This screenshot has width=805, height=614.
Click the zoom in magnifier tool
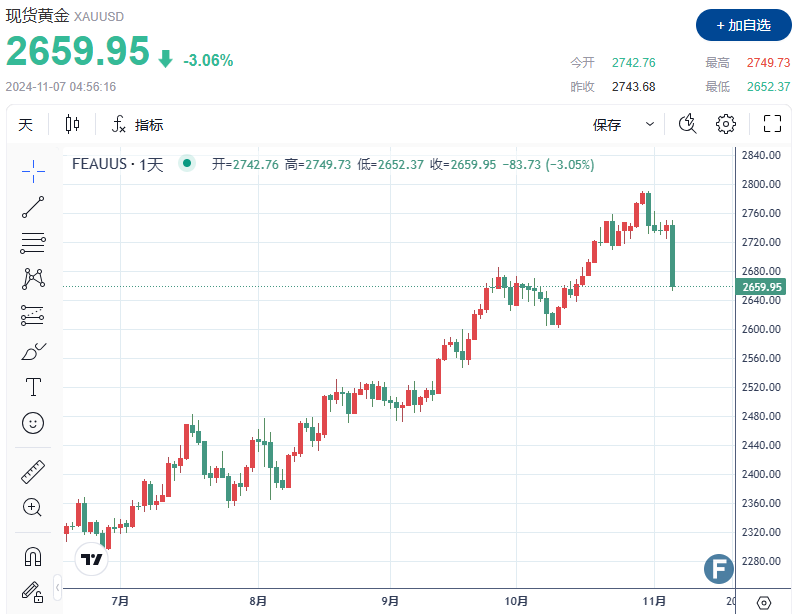click(33, 507)
